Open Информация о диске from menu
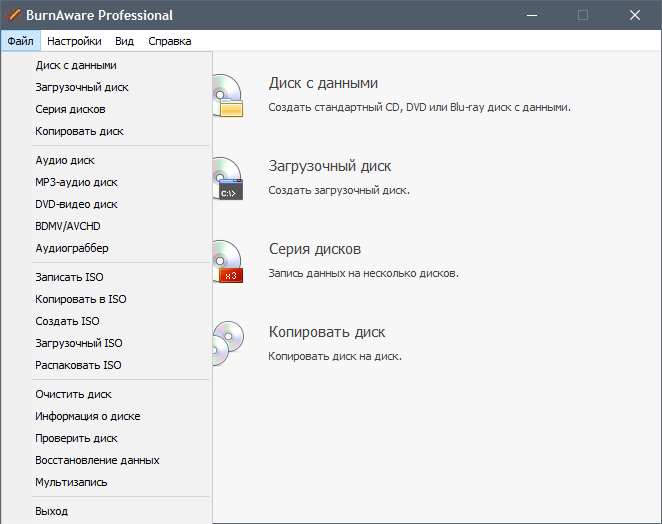 (x=87, y=416)
